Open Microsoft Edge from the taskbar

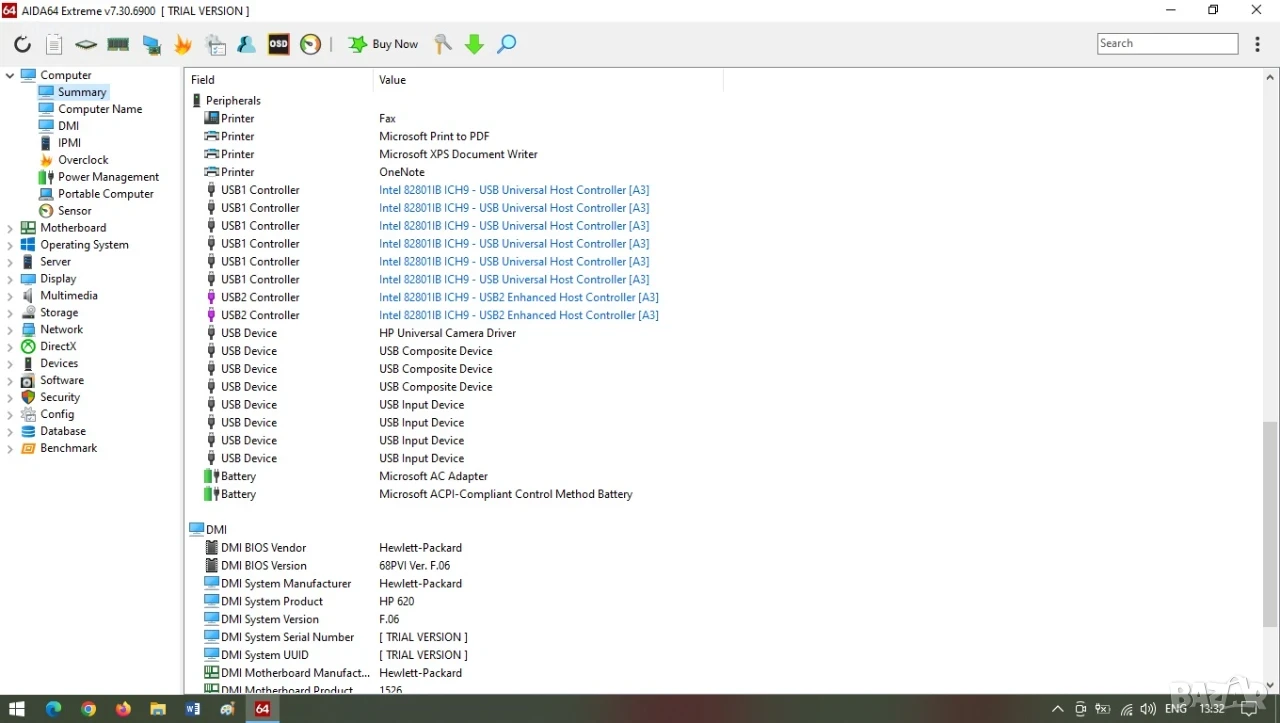[x=53, y=709]
